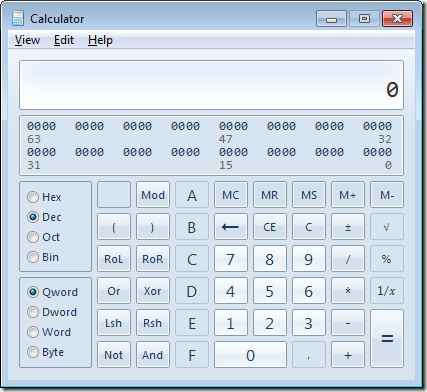Click the percent button
427x392 pixels.
point(387,259)
